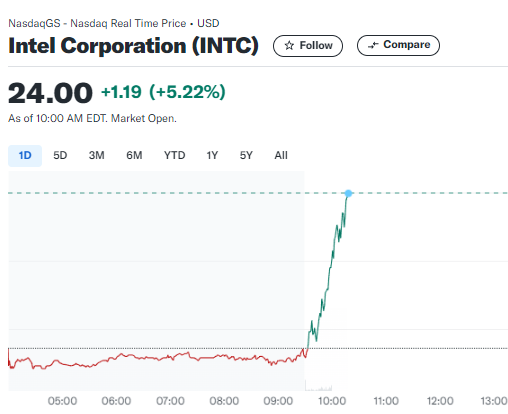Click the 09:00 time axis label
Image resolution: width=508 pixels, height=414 pixels.
point(278,401)
